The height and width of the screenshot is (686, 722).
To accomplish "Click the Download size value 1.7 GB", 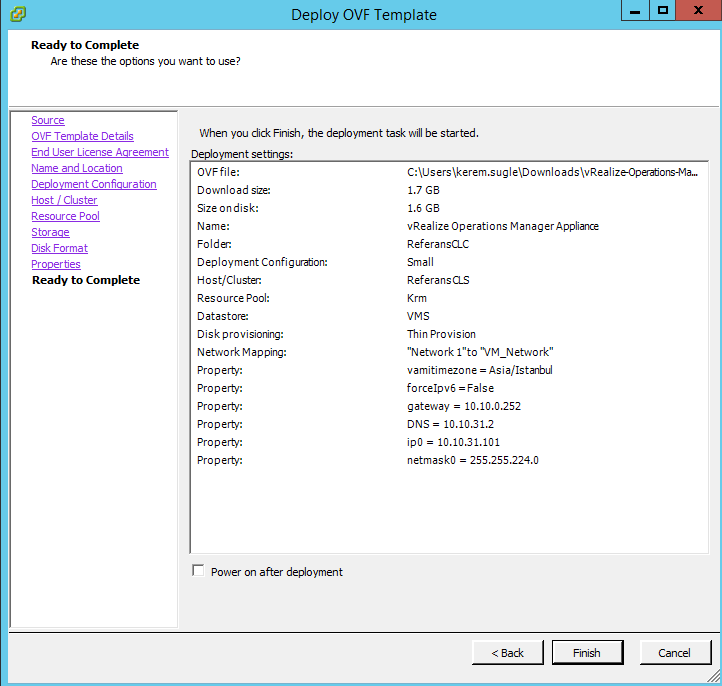I will pos(423,190).
